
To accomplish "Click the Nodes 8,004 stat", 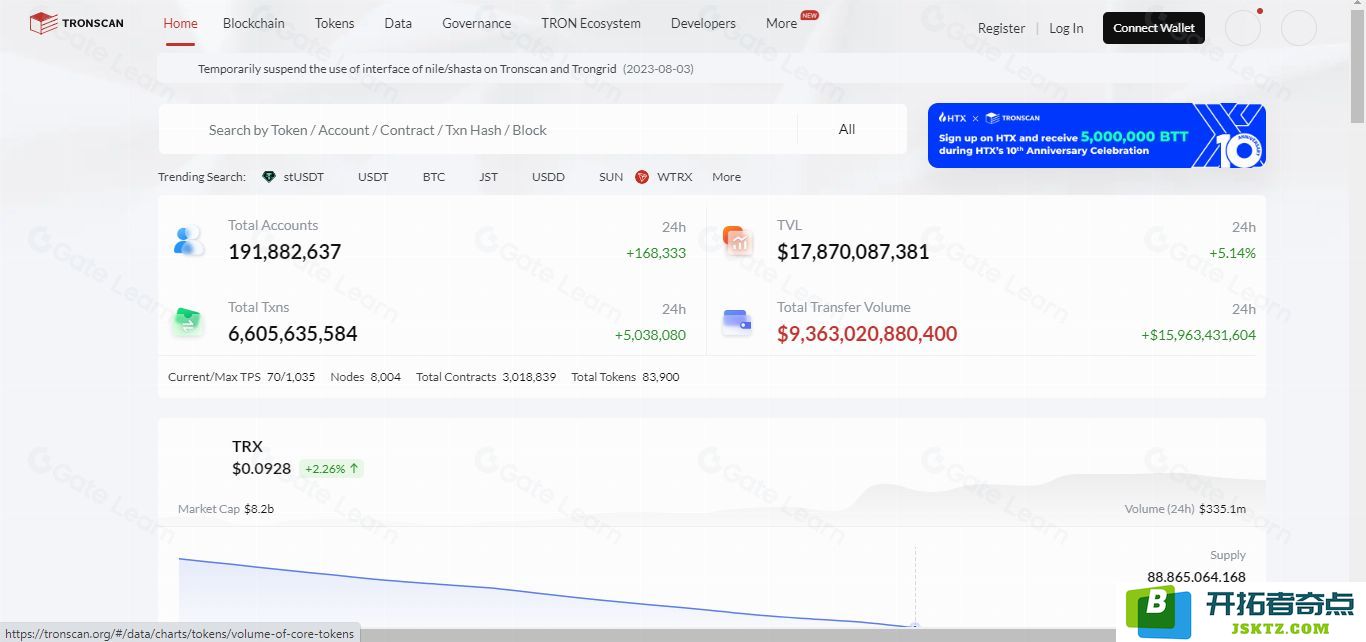I will point(365,377).
